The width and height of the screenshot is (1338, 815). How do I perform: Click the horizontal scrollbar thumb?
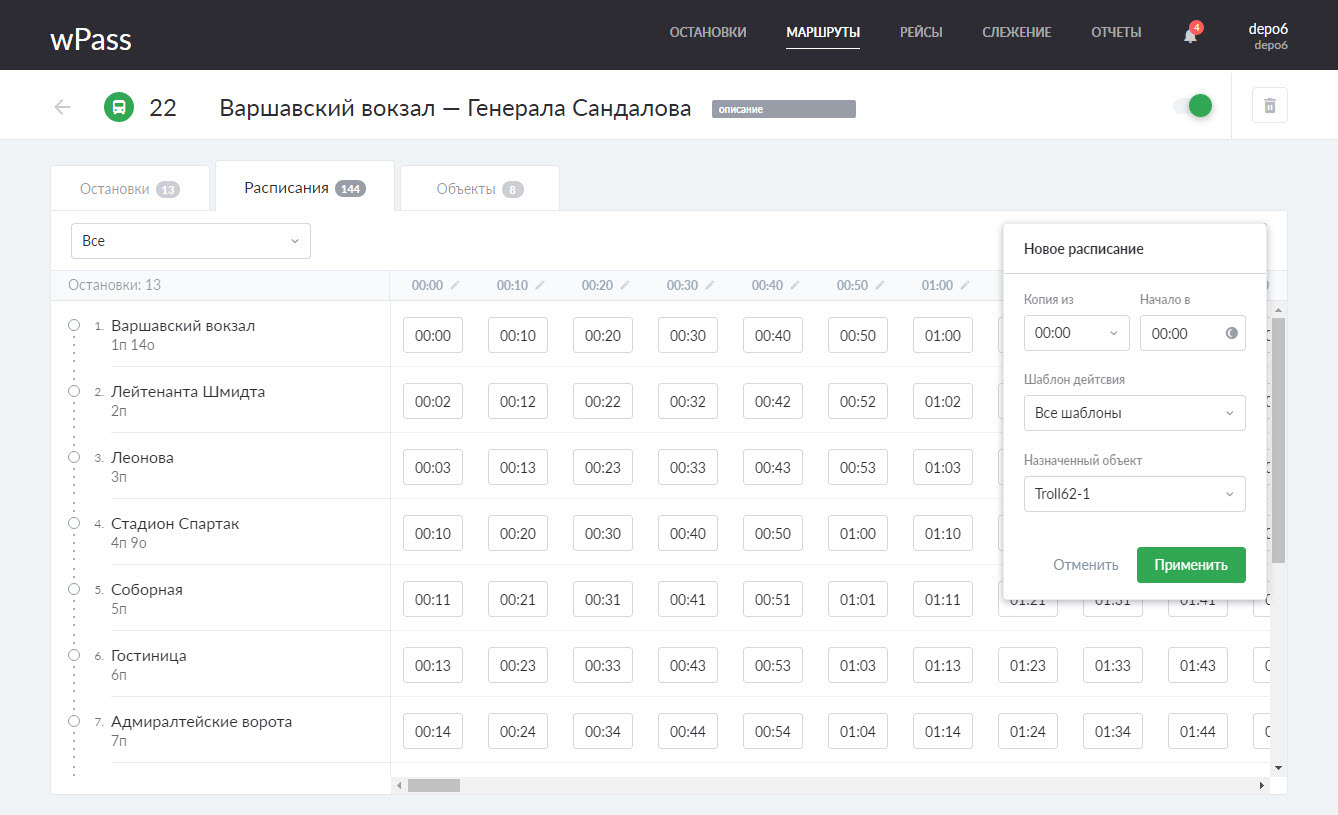pos(433,786)
